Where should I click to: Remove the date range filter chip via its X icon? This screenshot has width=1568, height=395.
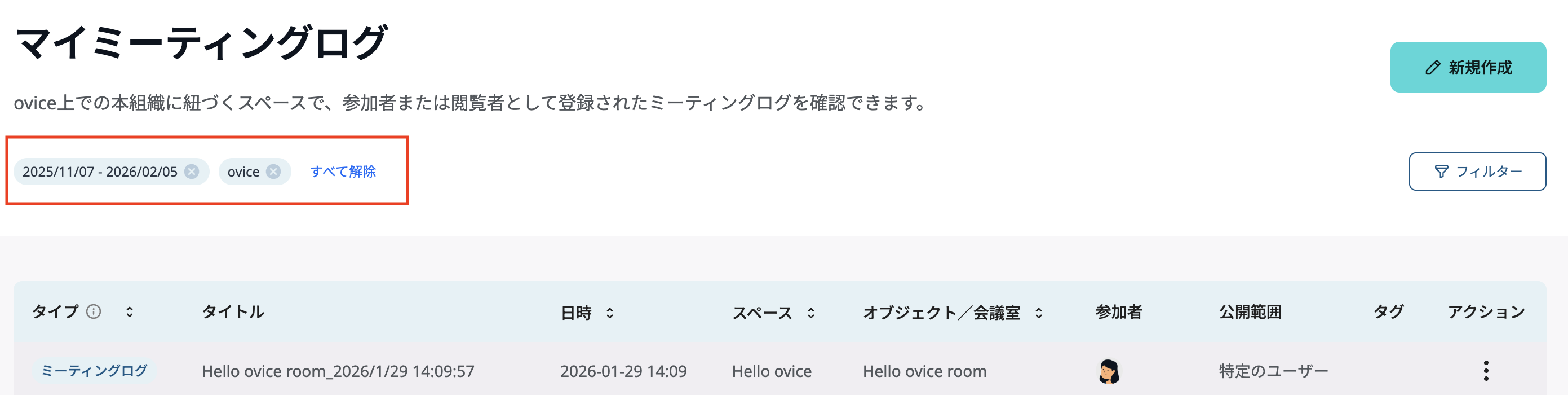(x=192, y=172)
